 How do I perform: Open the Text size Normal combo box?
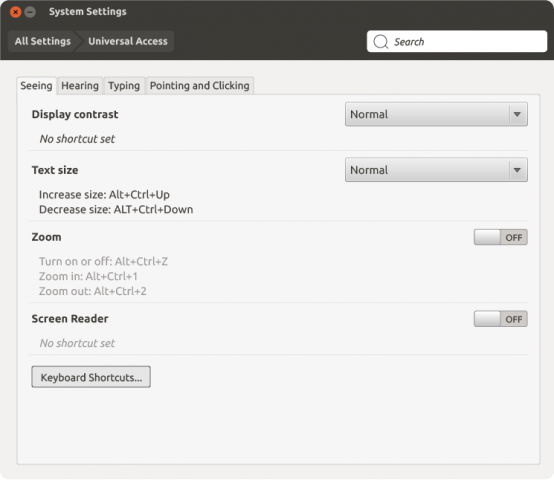pyautogui.click(x=436, y=170)
